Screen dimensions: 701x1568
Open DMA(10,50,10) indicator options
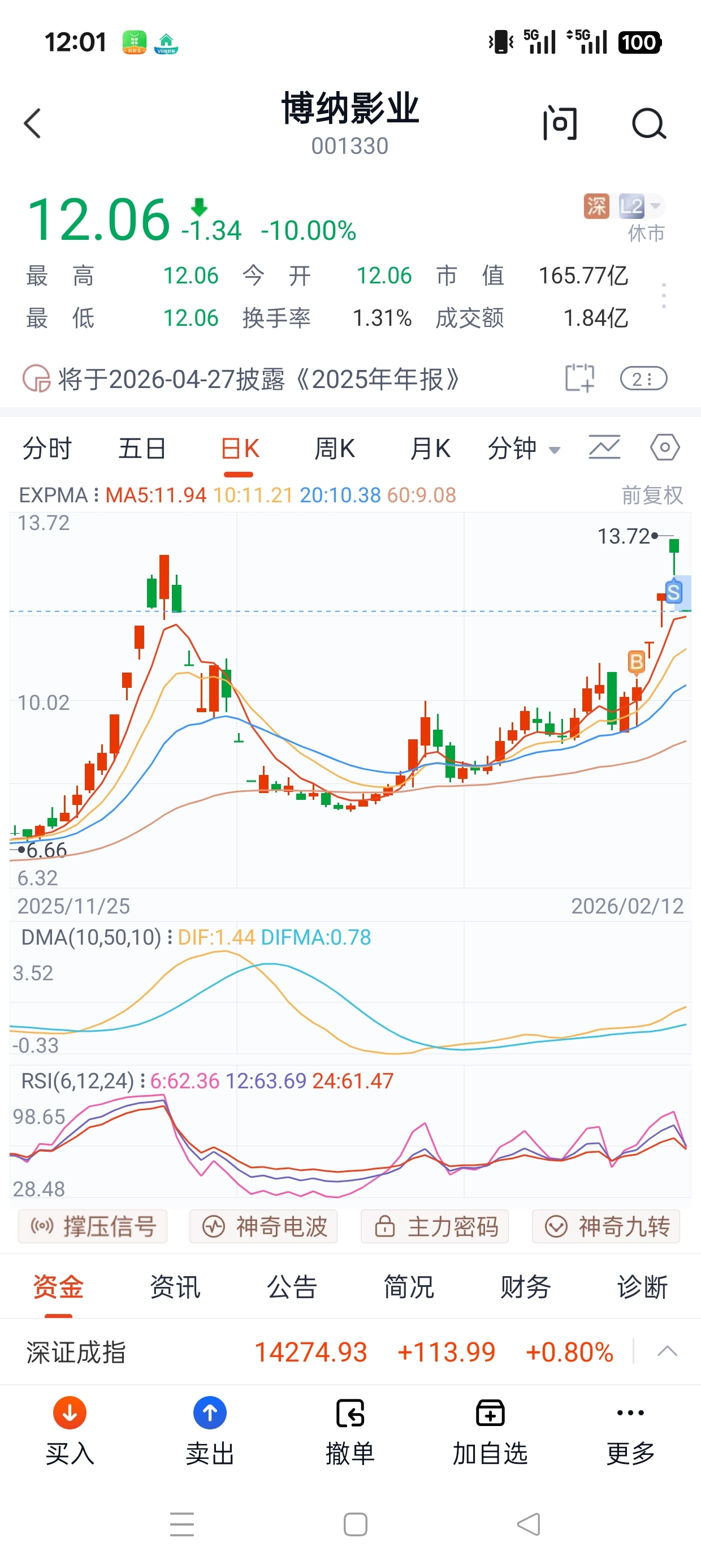coord(96,937)
